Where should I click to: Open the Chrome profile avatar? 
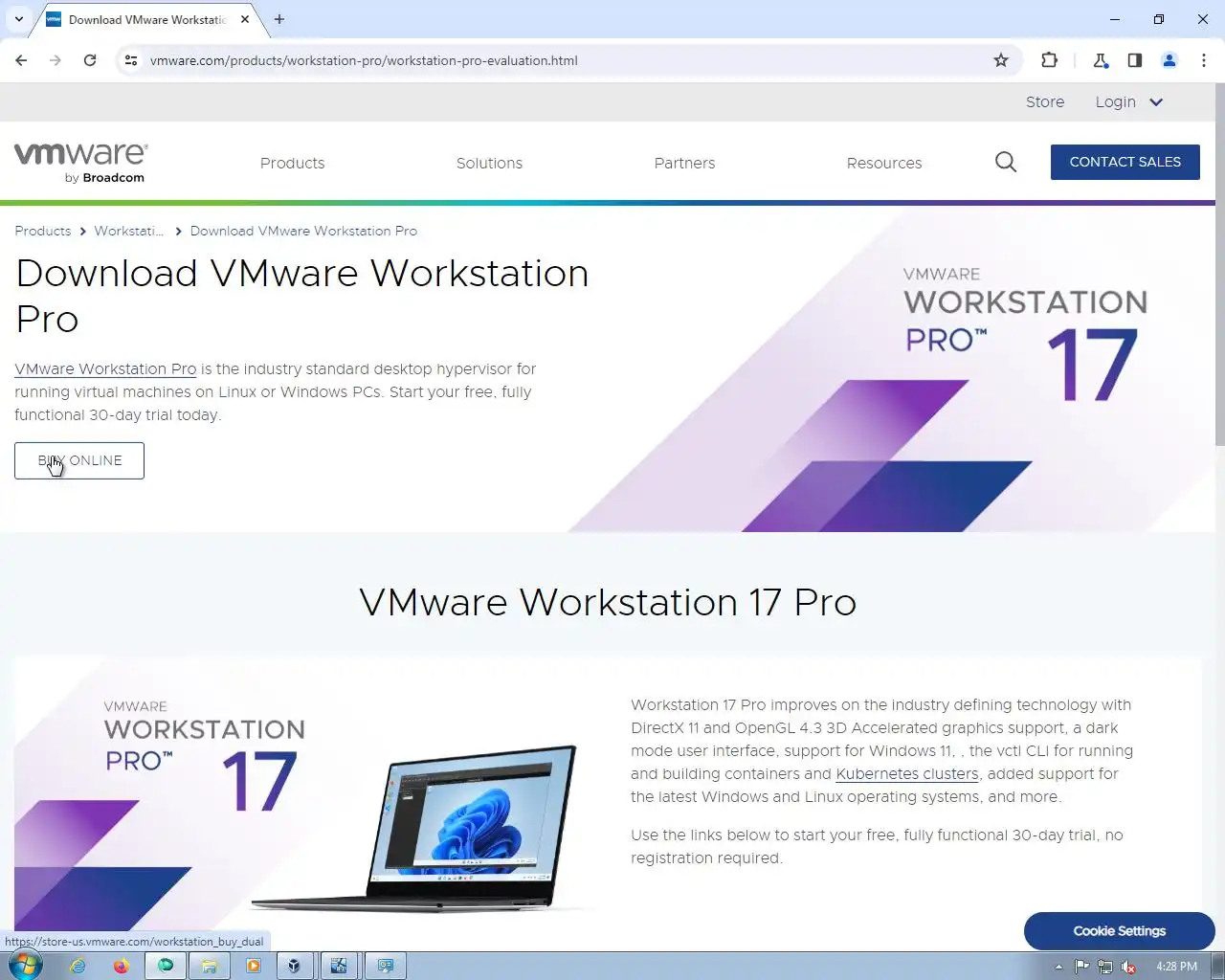1169,60
